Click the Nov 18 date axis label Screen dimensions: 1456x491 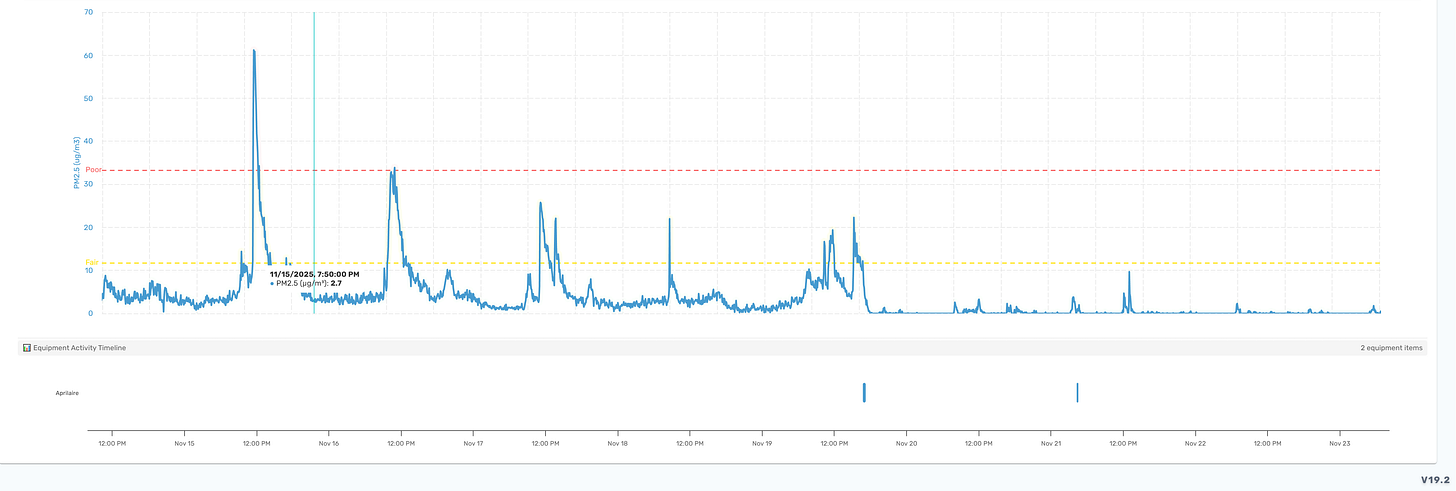(x=618, y=442)
